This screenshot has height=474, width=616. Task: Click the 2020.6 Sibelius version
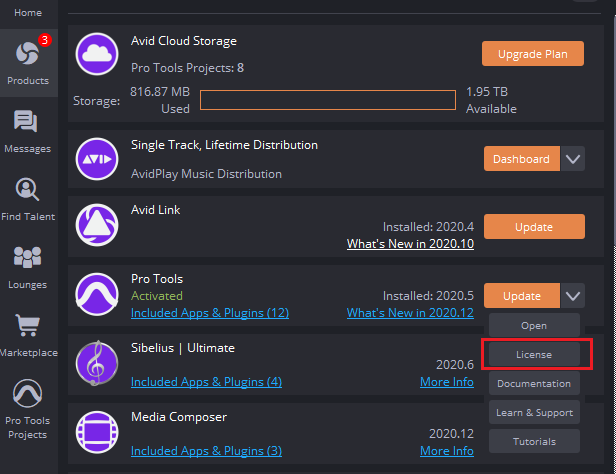point(455,365)
